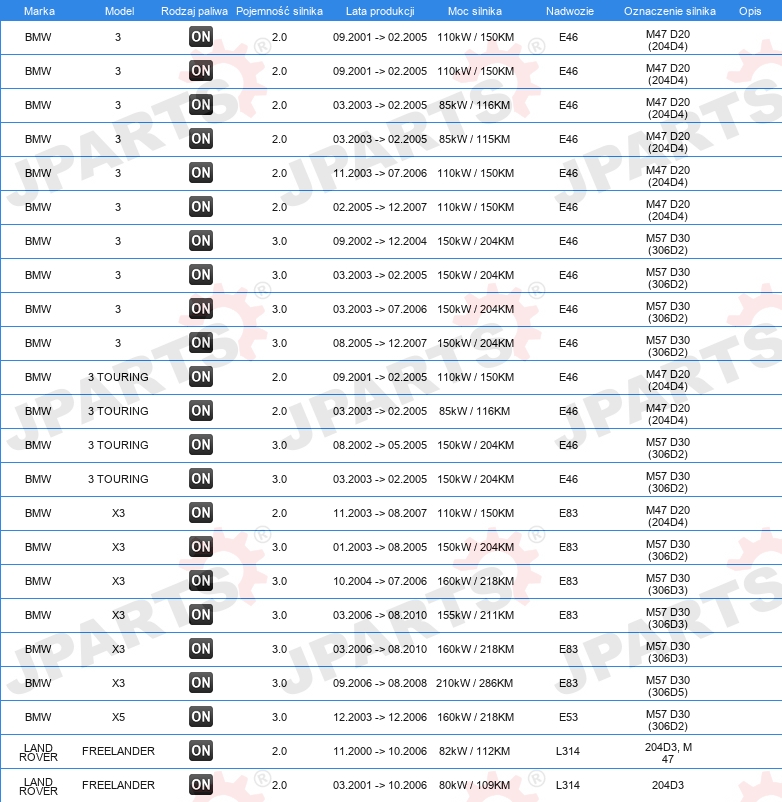Click the Rodzaj paliwa column header
Image resolution: width=782 pixels, height=802 pixels.
click(194, 11)
